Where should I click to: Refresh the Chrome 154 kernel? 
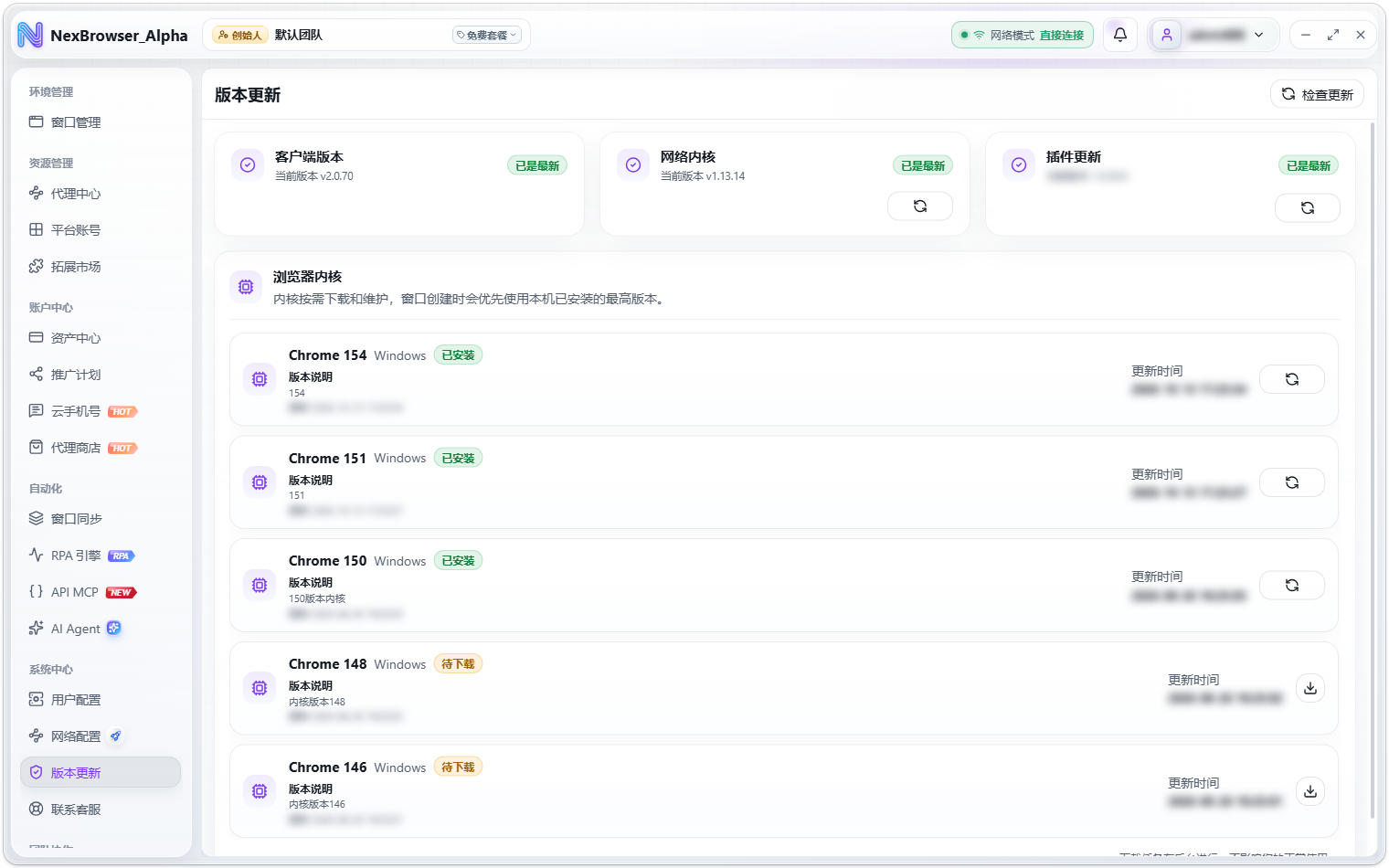pos(1292,379)
